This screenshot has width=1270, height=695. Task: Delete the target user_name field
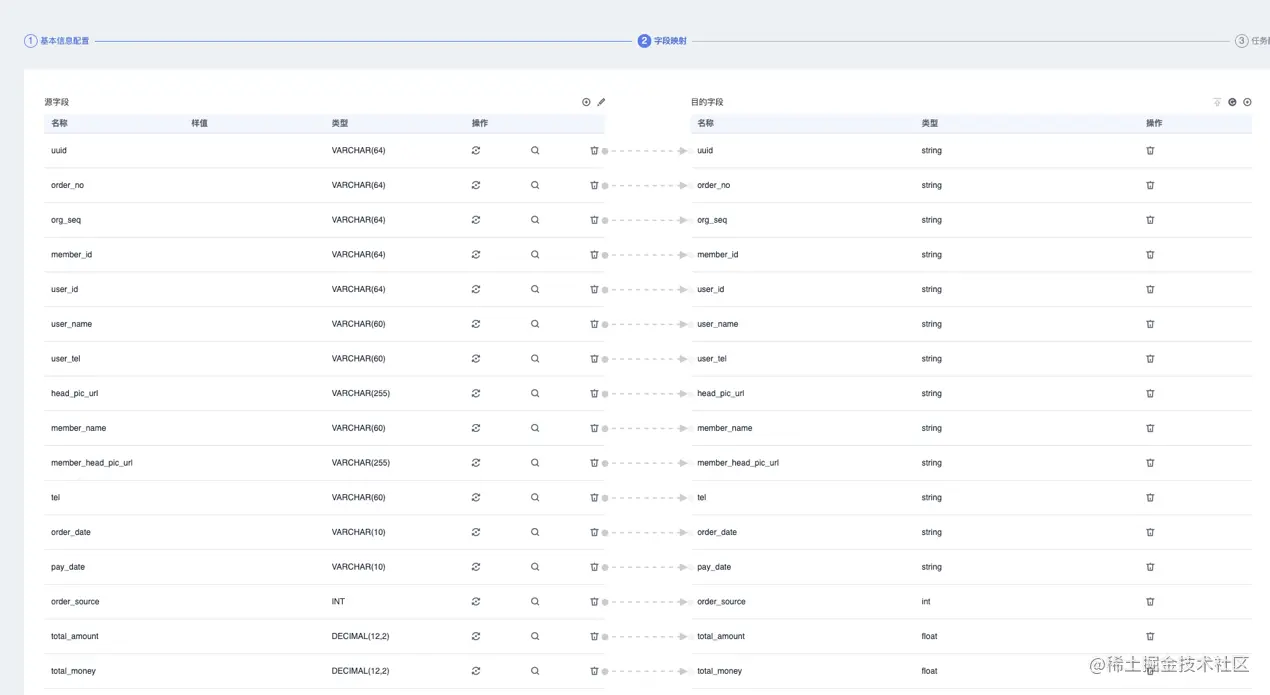coord(1150,324)
